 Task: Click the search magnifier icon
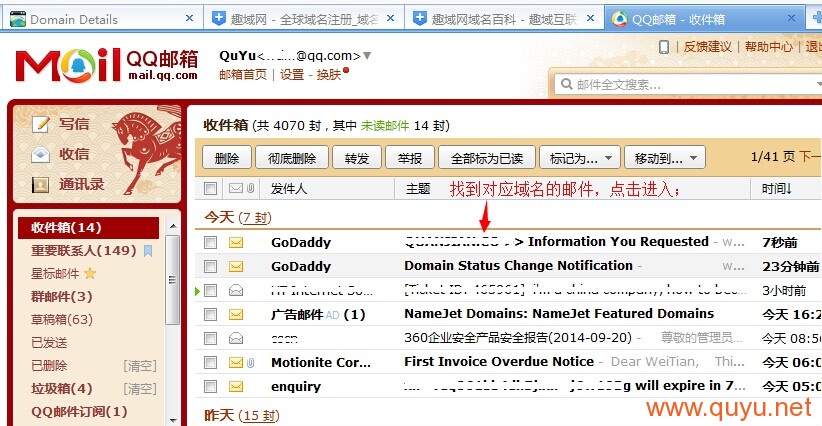coord(566,84)
